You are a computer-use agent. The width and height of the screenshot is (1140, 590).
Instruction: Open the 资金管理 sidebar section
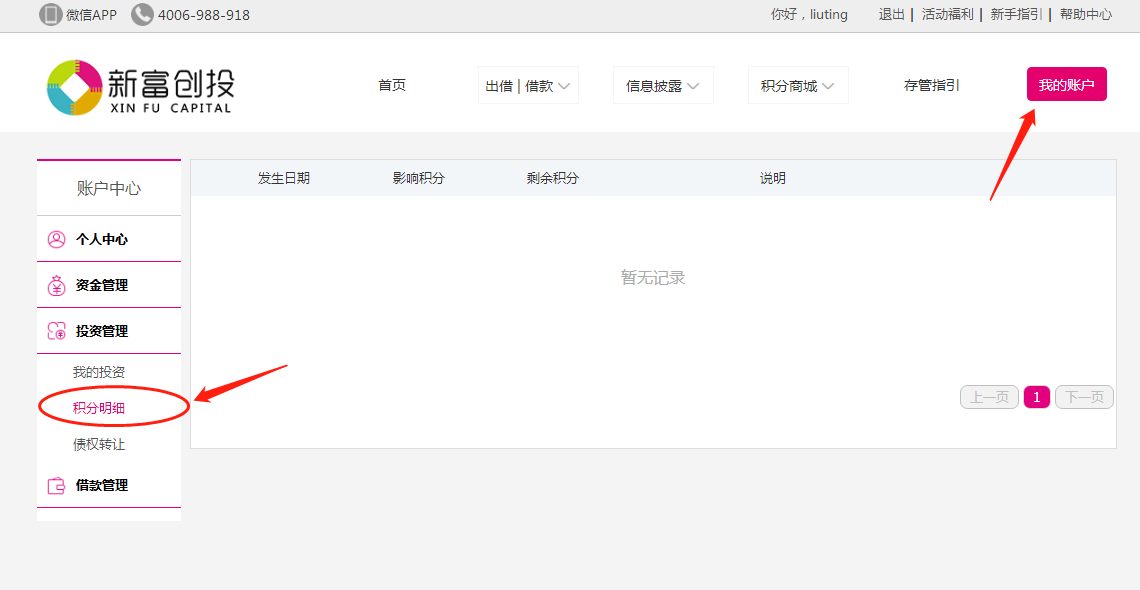coord(109,286)
